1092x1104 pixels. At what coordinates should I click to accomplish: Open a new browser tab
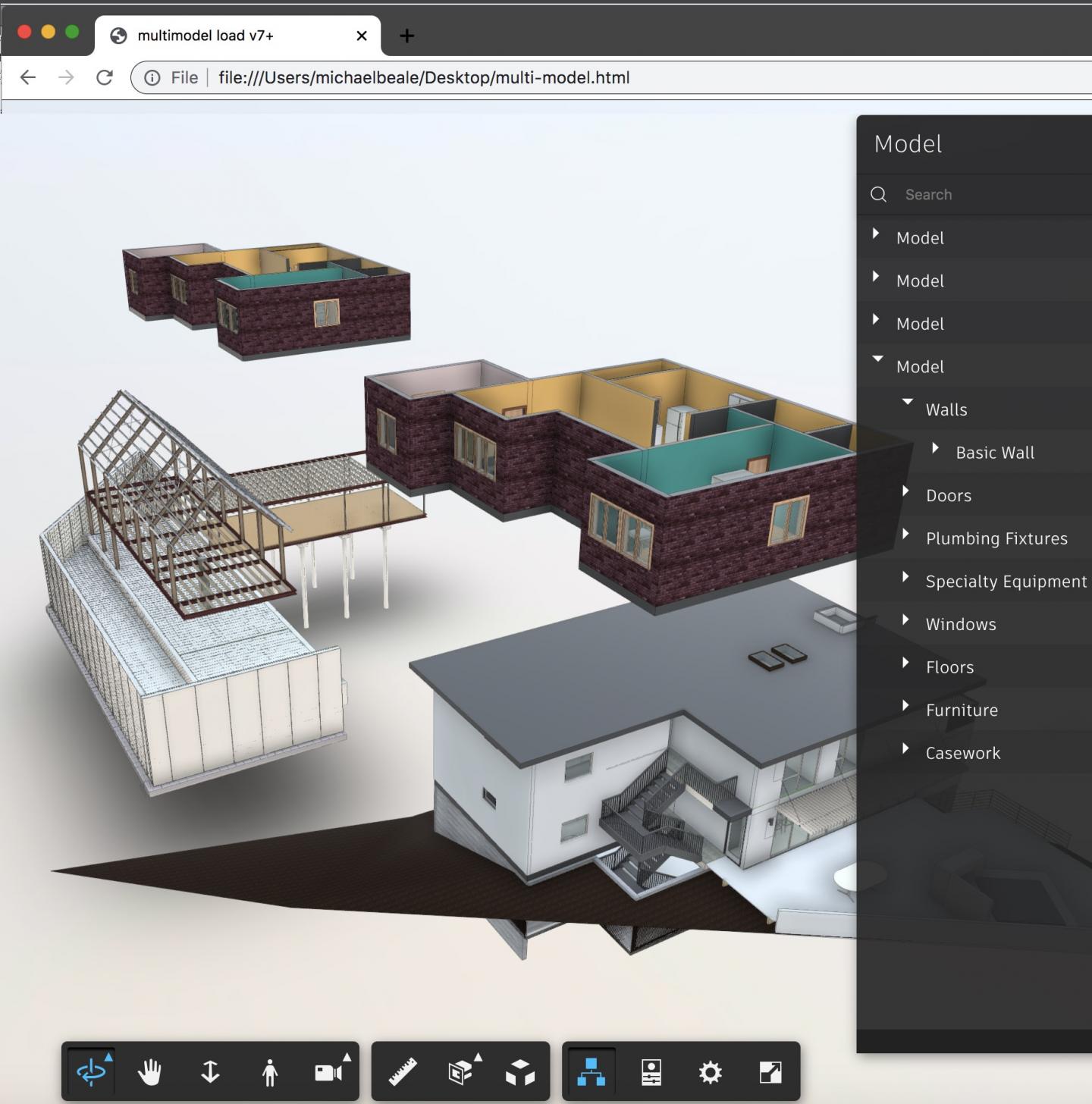point(407,35)
